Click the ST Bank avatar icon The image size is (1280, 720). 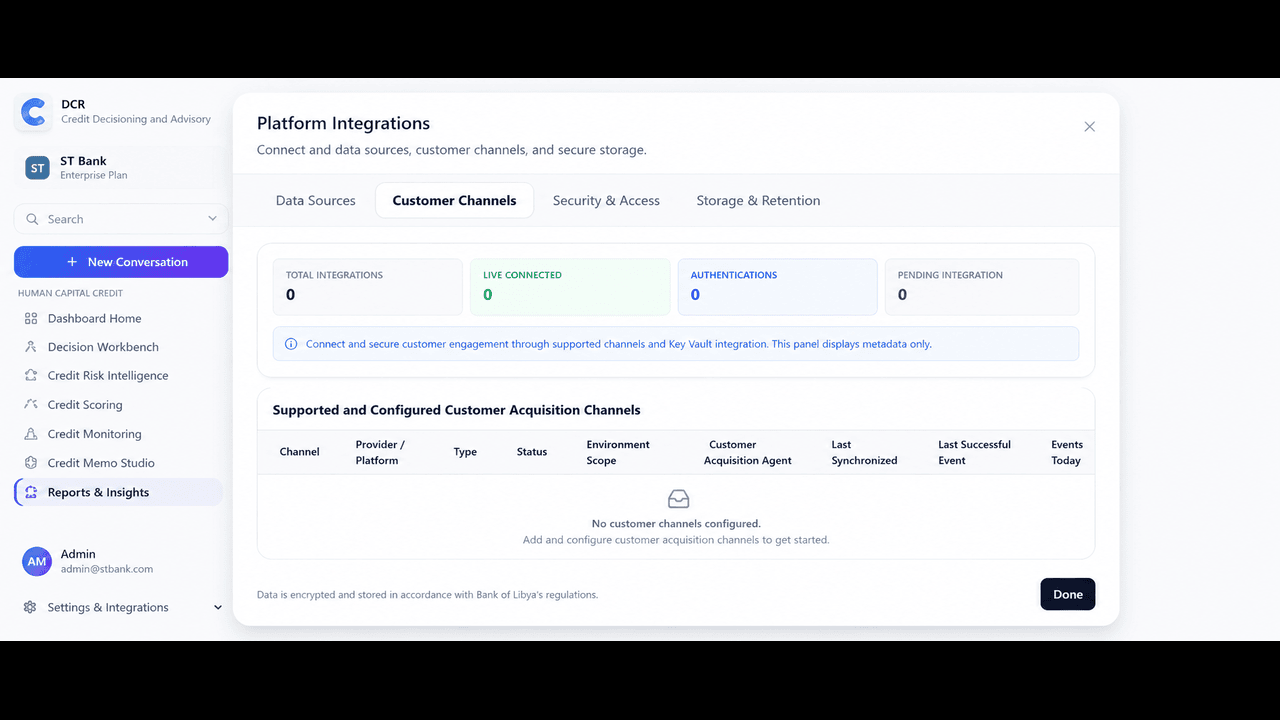click(37, 168)
